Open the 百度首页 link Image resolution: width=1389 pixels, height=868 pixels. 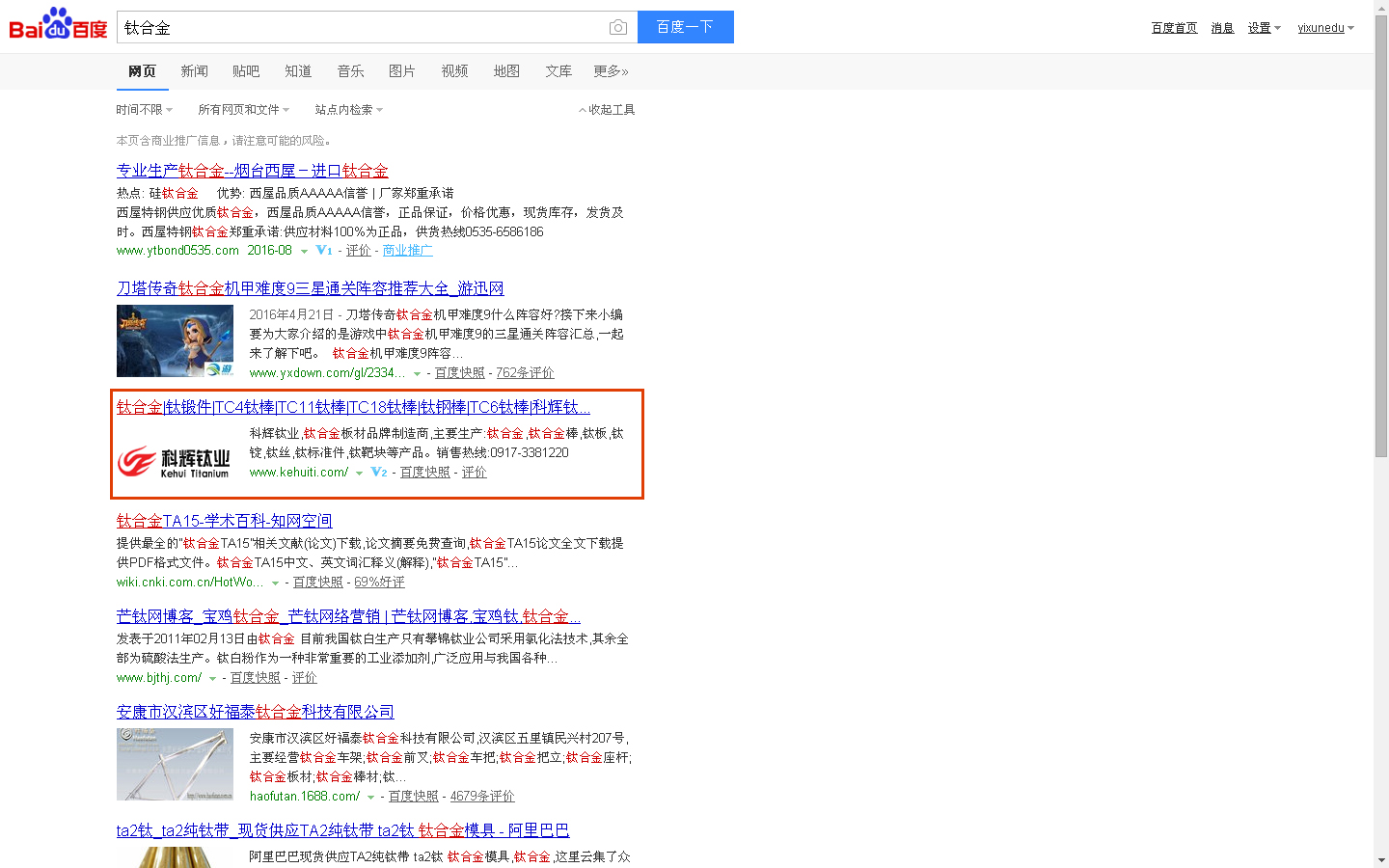tap(1174, 28)
